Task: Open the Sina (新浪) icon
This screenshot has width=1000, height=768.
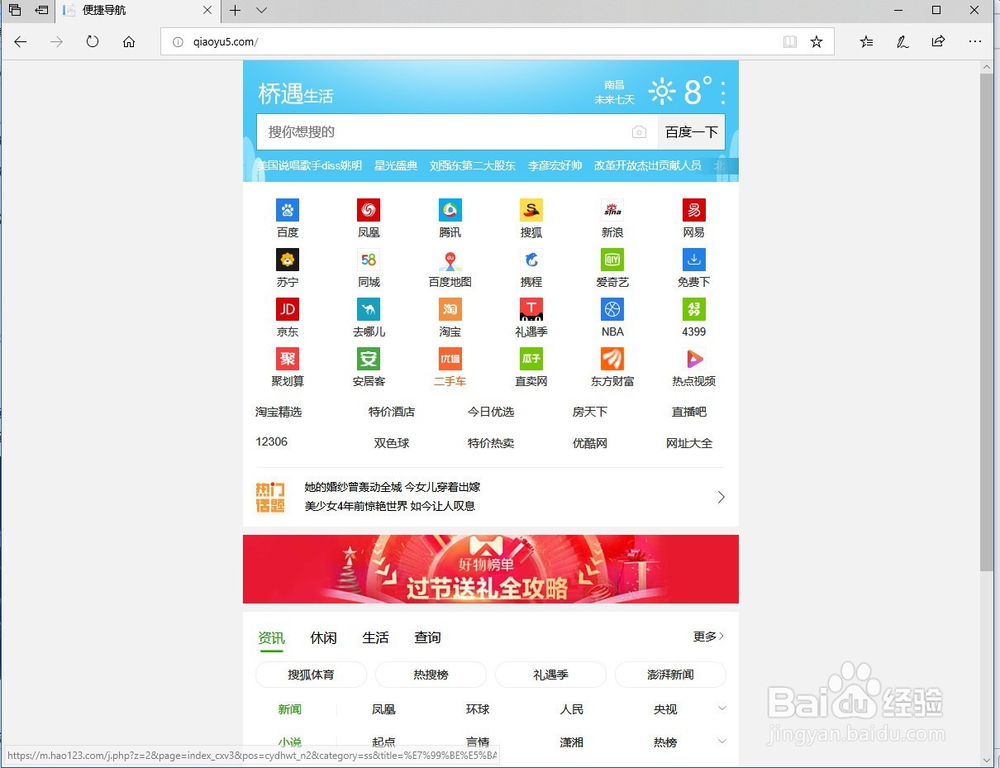Action: 612,210
